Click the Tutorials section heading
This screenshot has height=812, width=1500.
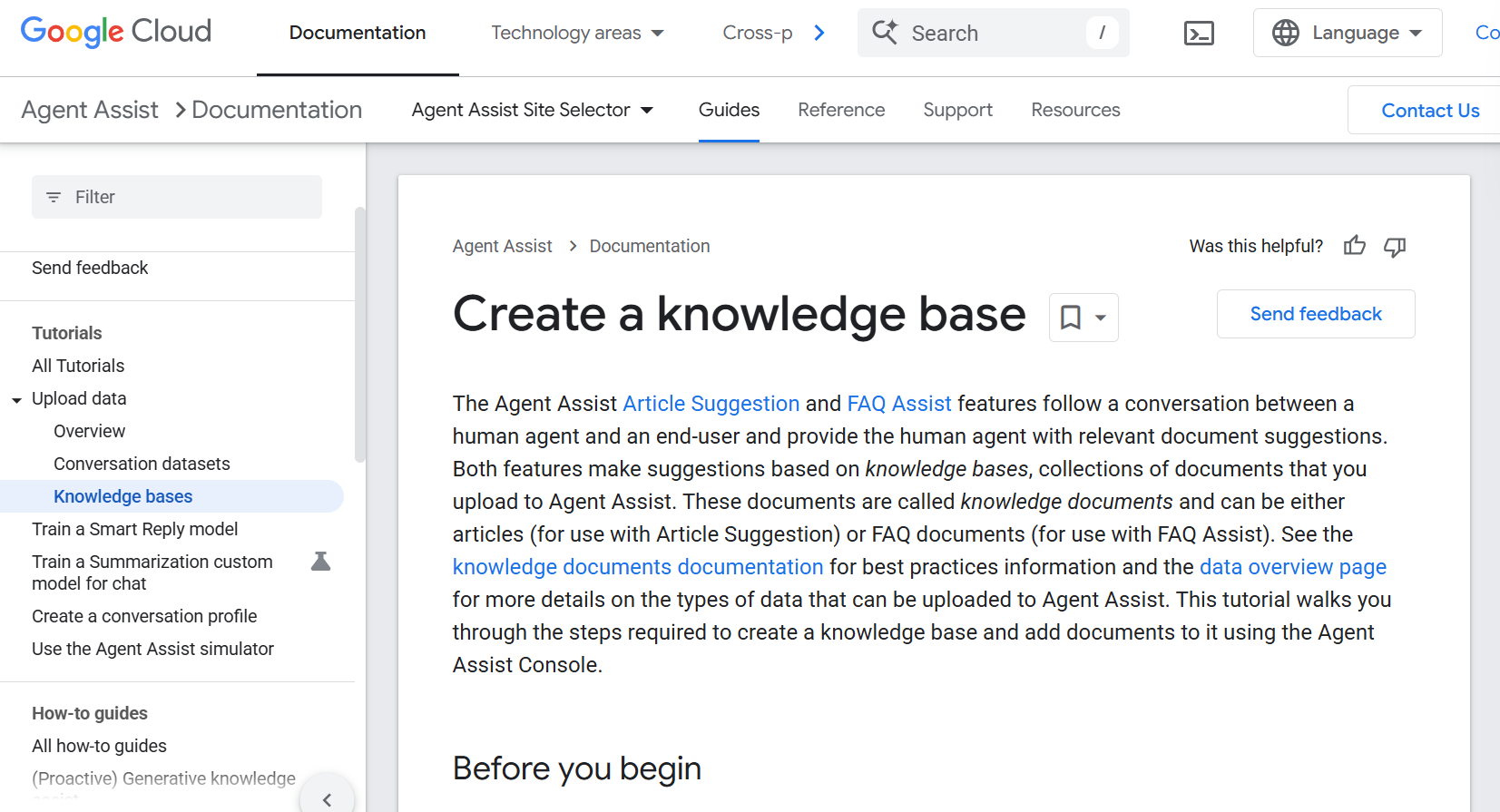tap(67, 333)
